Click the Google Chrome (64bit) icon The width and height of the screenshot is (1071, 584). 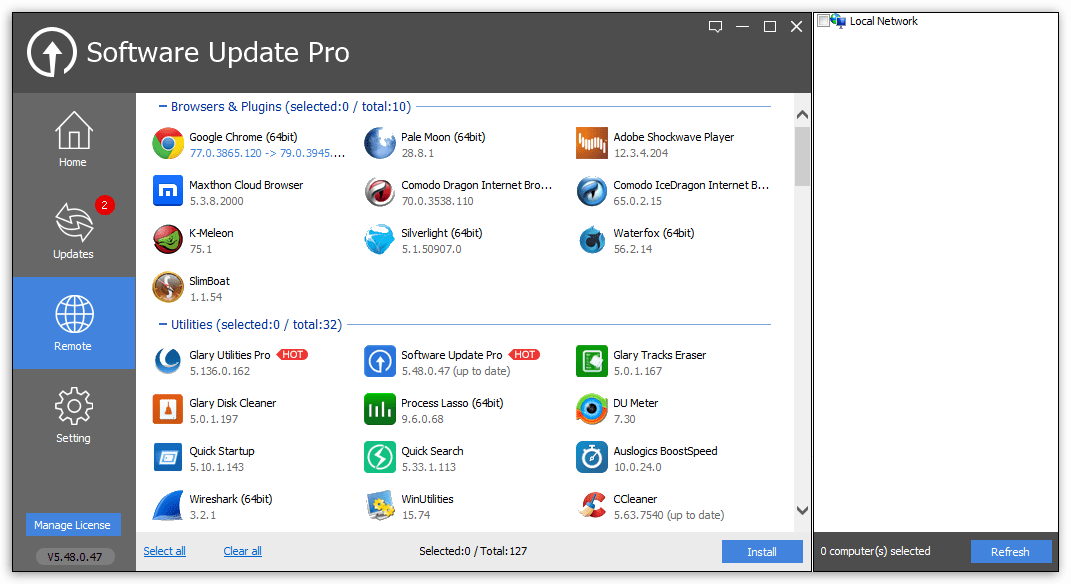click(168, 143)
